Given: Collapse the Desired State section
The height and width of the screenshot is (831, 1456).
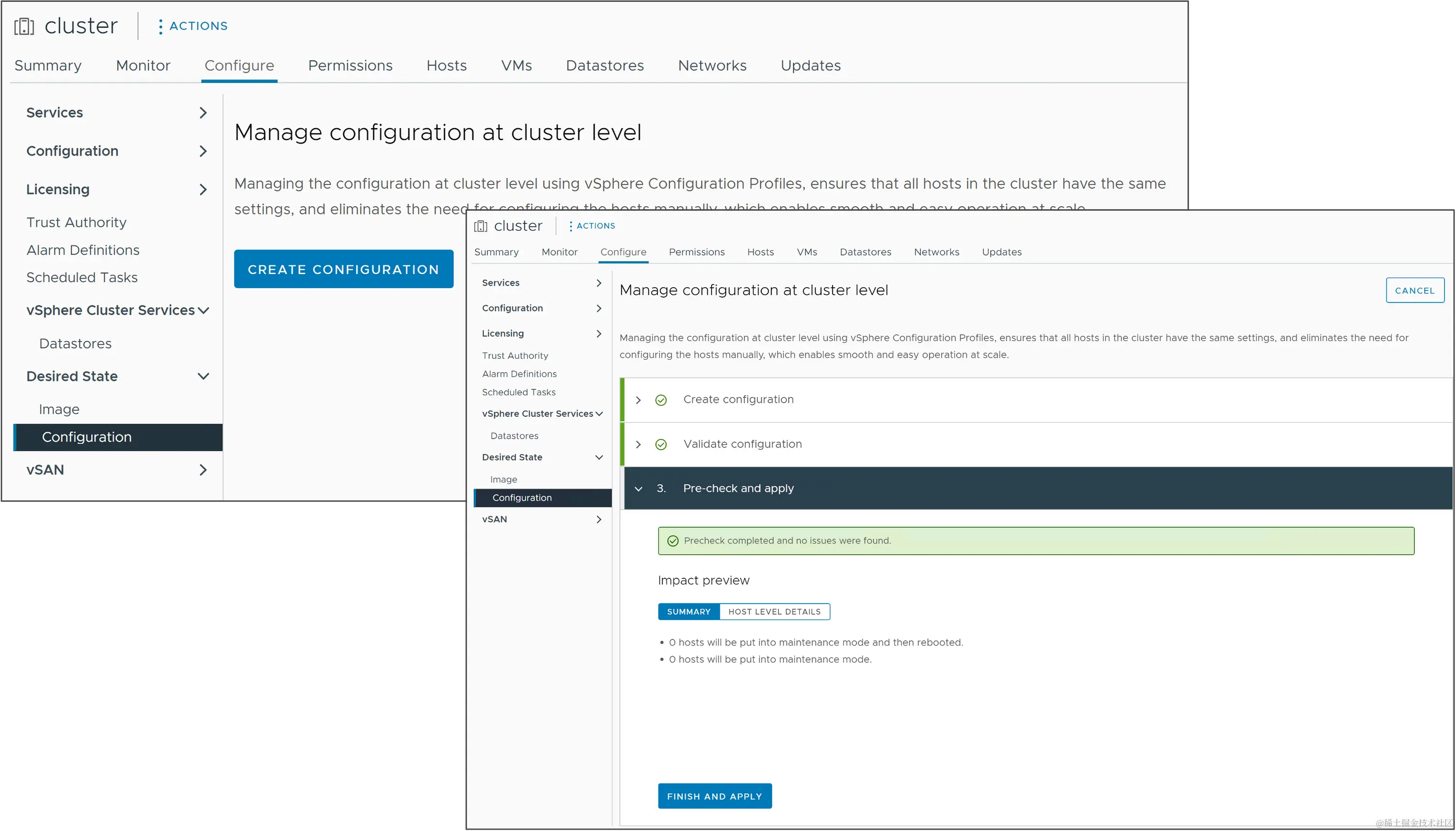Looking at the screenshot, I should pos(203,376).
